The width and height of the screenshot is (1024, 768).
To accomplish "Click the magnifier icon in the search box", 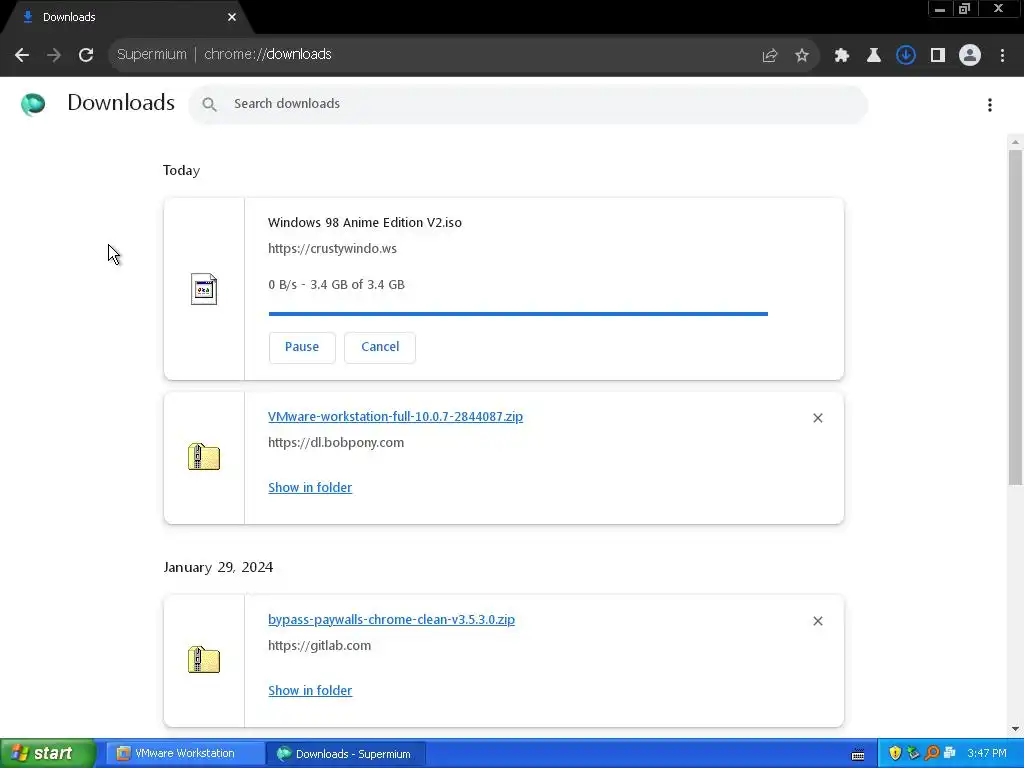I will pyautogui.click(x=209, y=104).
